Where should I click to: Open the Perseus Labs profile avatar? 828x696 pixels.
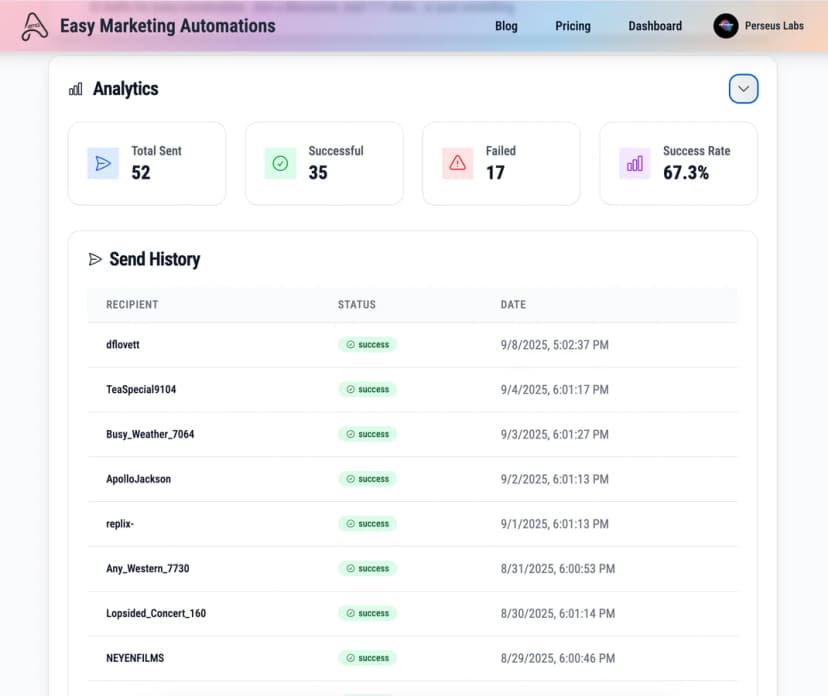pos(726,26)
